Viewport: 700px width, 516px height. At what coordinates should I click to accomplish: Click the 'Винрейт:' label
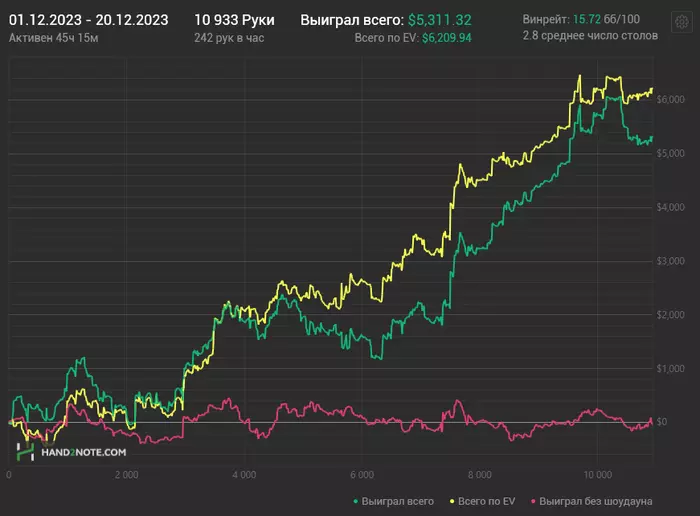[x=546, y=19]
